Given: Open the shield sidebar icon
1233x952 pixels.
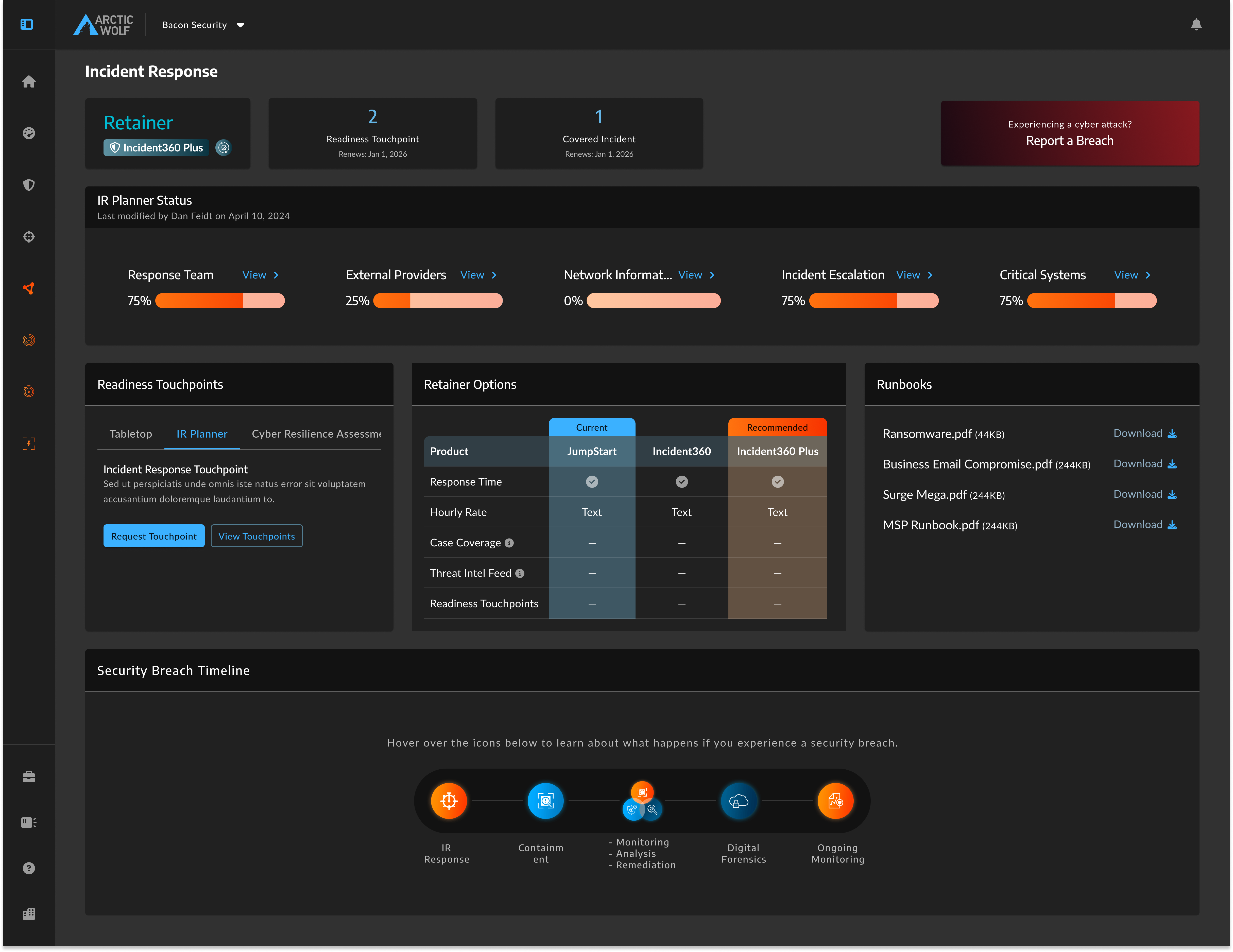Looking at the screenshot, I should point(29,185).
